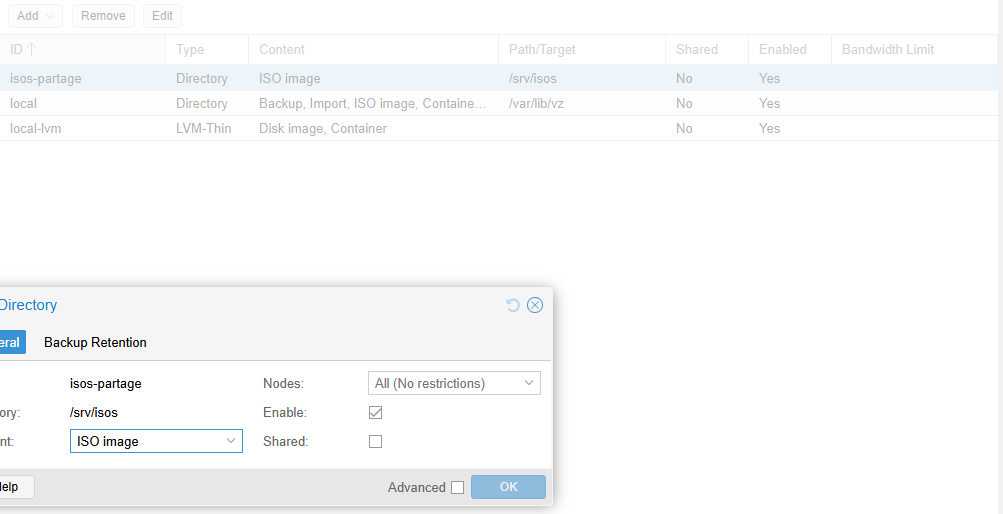Click the Edit button in toolbar
The height and width of the screenshot is (514, 1003).
coord(162,16)
